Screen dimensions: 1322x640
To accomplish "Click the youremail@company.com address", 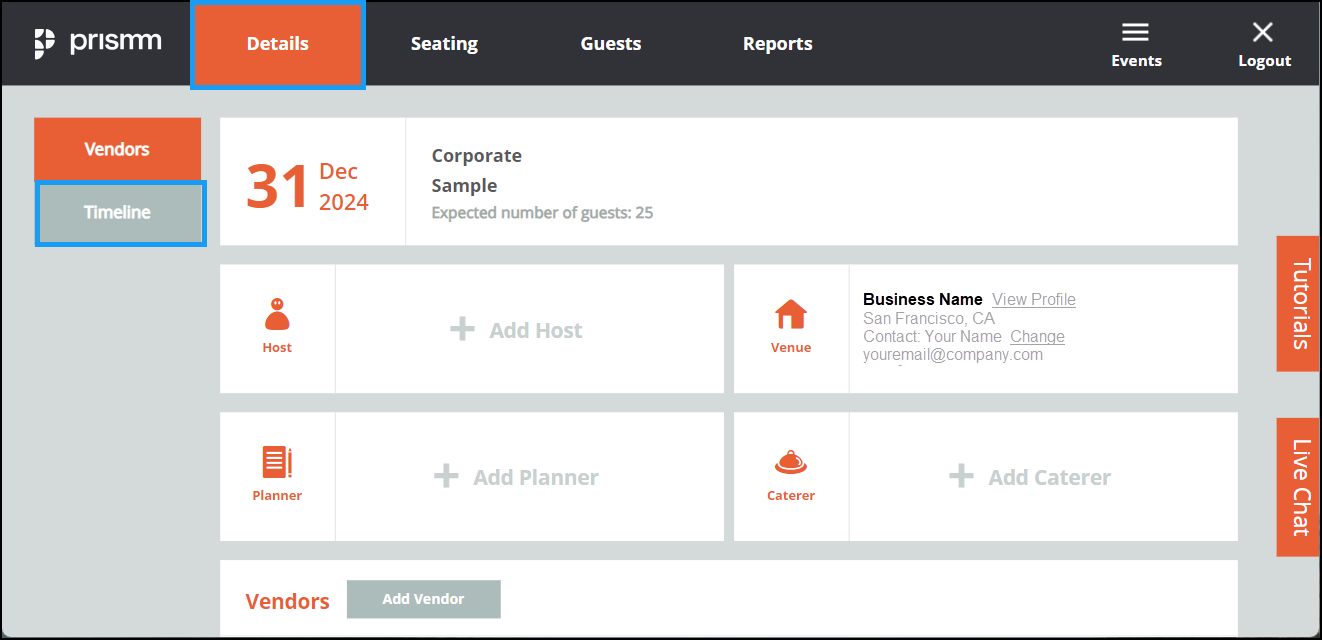I will [x=953, y=354].
